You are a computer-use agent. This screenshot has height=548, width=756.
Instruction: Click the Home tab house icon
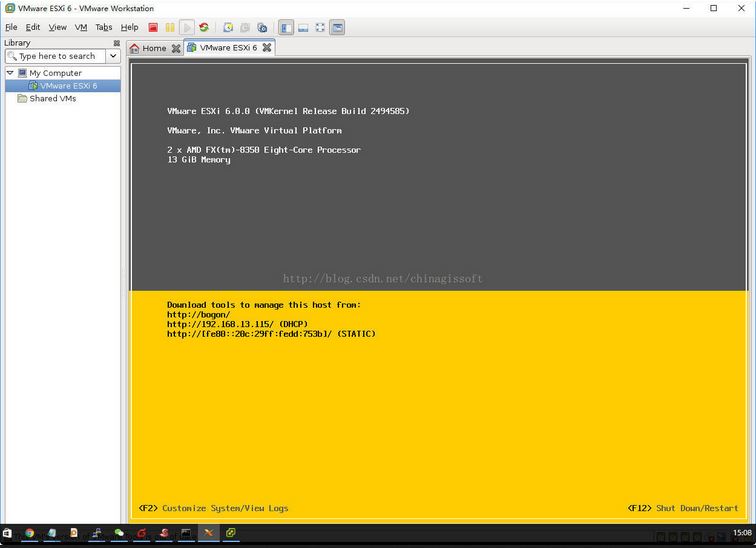135,48
